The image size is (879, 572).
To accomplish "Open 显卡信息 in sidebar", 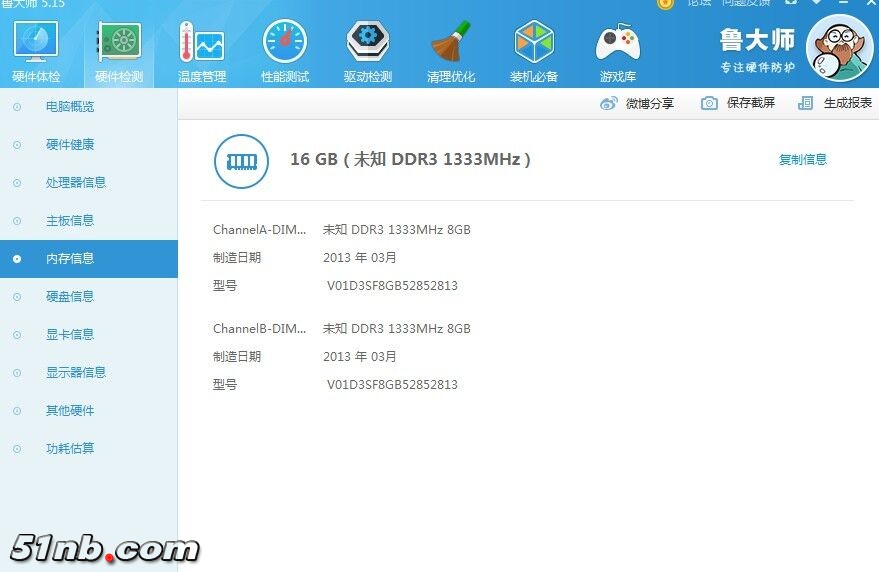I will tap(89, 335).
